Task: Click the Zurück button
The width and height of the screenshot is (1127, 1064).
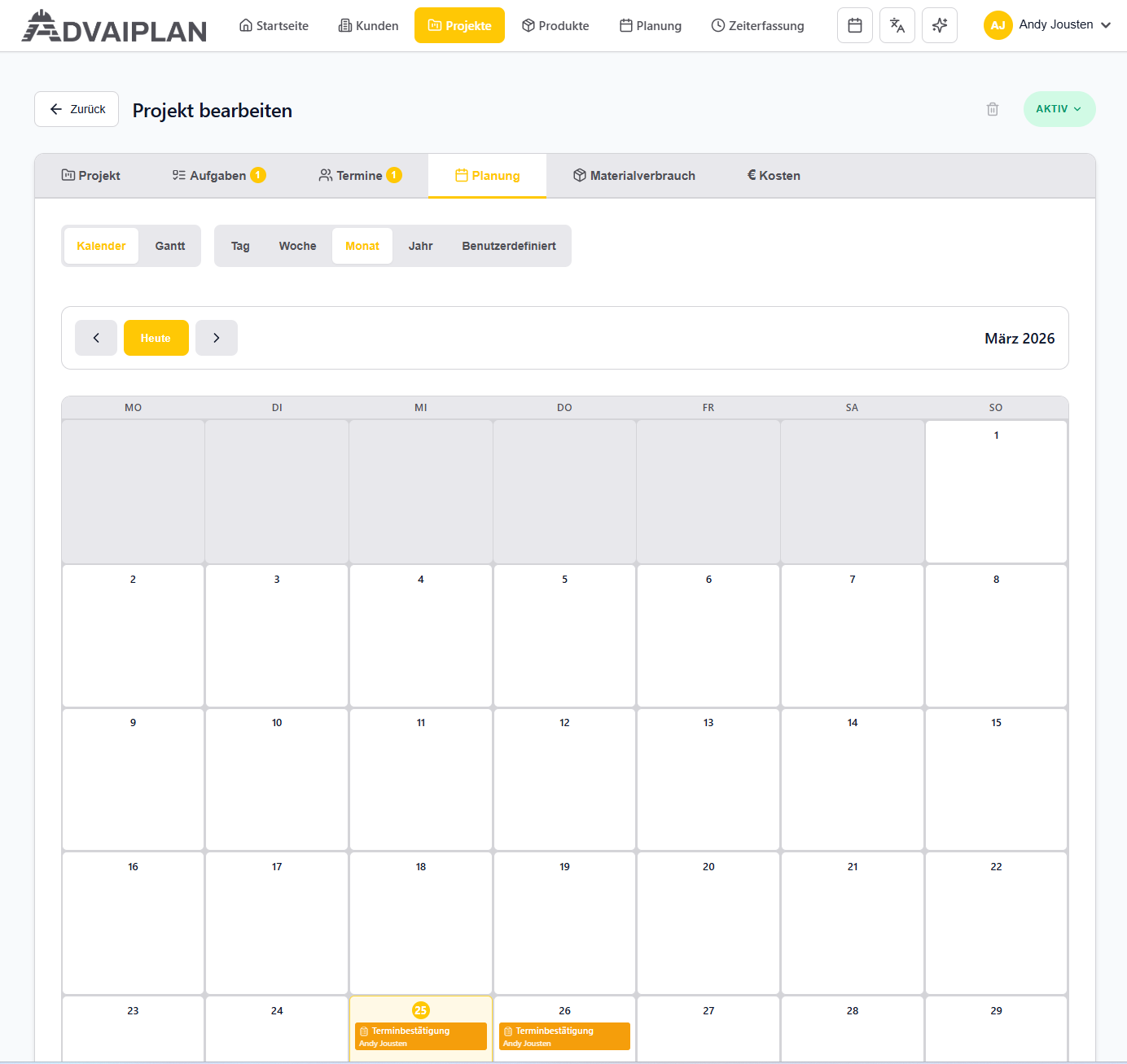Action: point(76,108)
